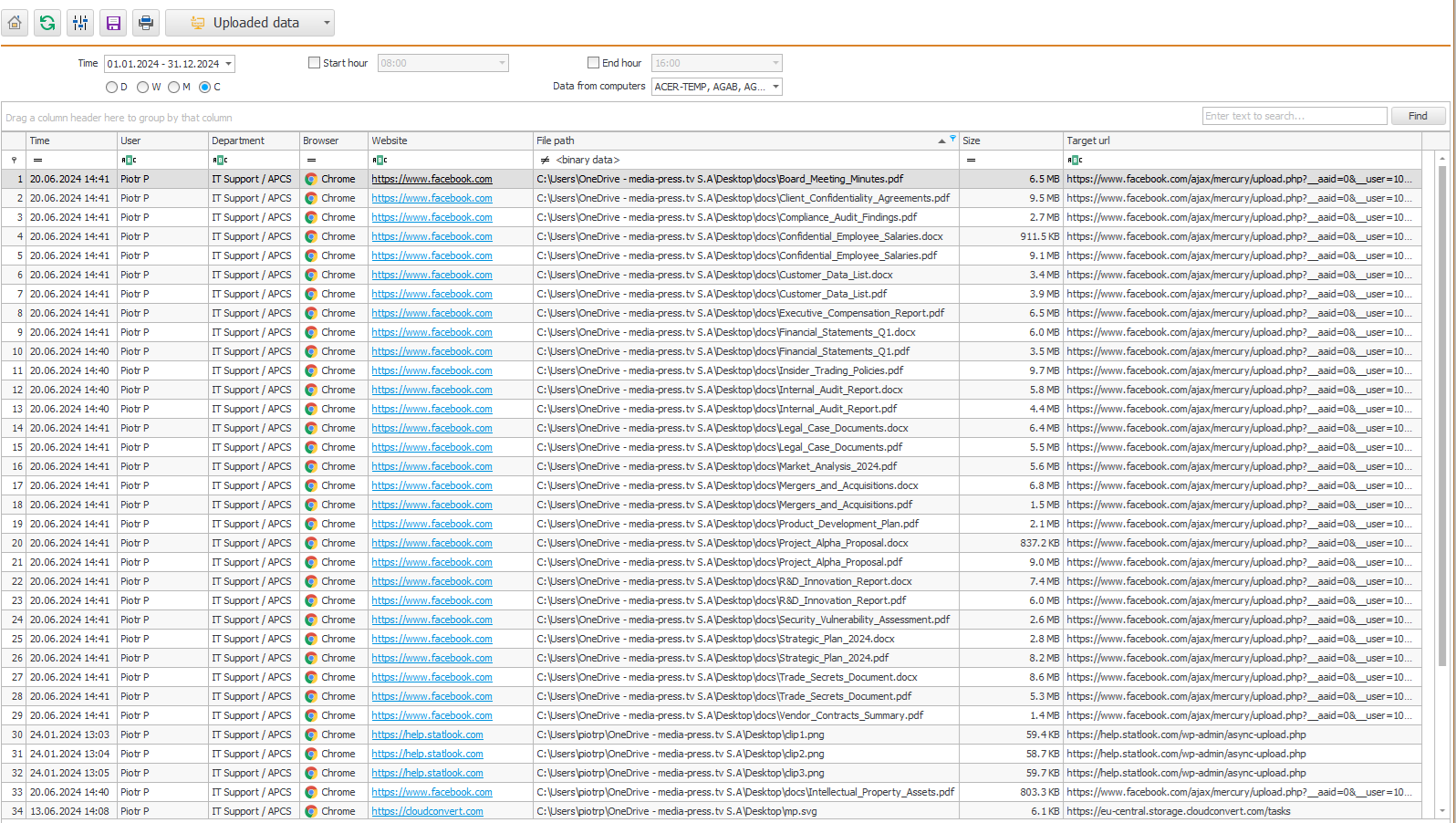
Task: Open the home screen via house icon
Action: tap(15, 23)
